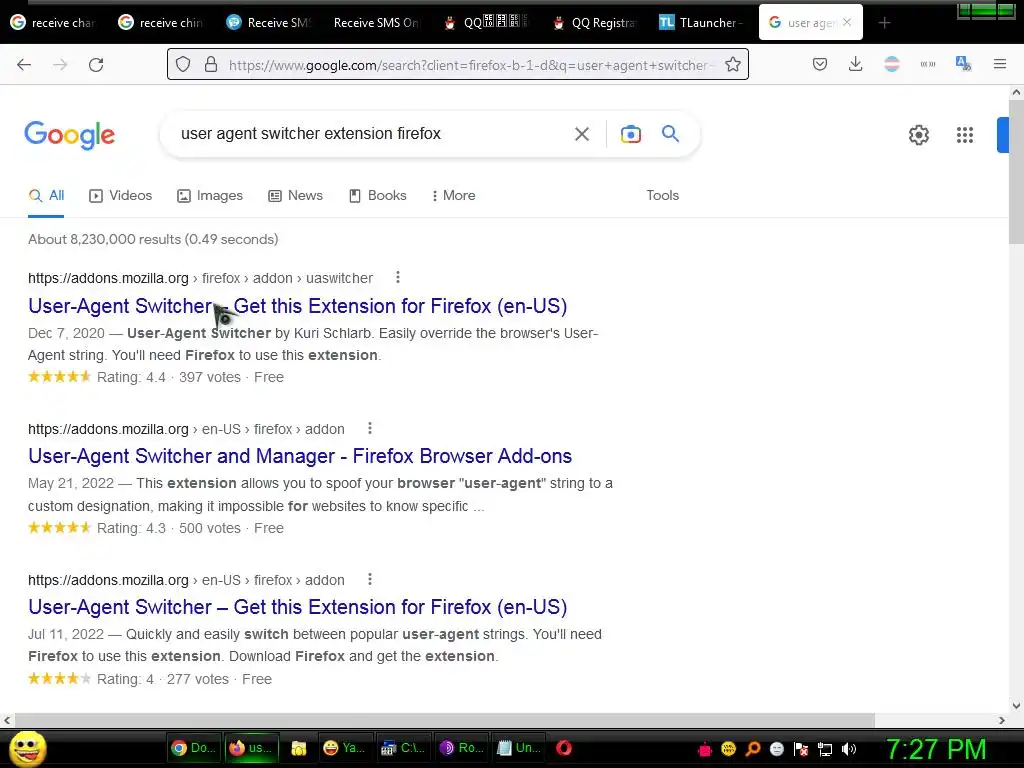Filter results by Books
This screenshot has width=1024, height=768.
[378, 195]
